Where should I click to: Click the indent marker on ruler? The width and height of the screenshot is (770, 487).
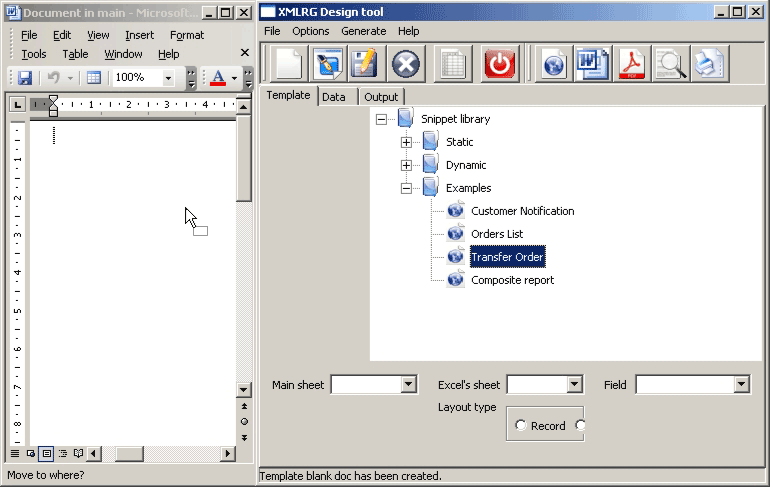point(53,106)
